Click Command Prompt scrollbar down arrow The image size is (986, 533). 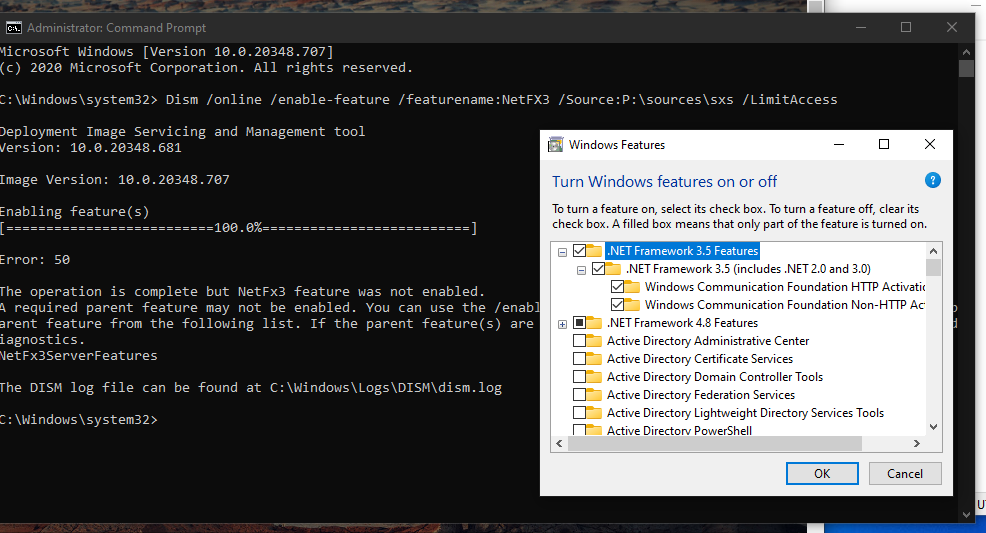point(967,514)
